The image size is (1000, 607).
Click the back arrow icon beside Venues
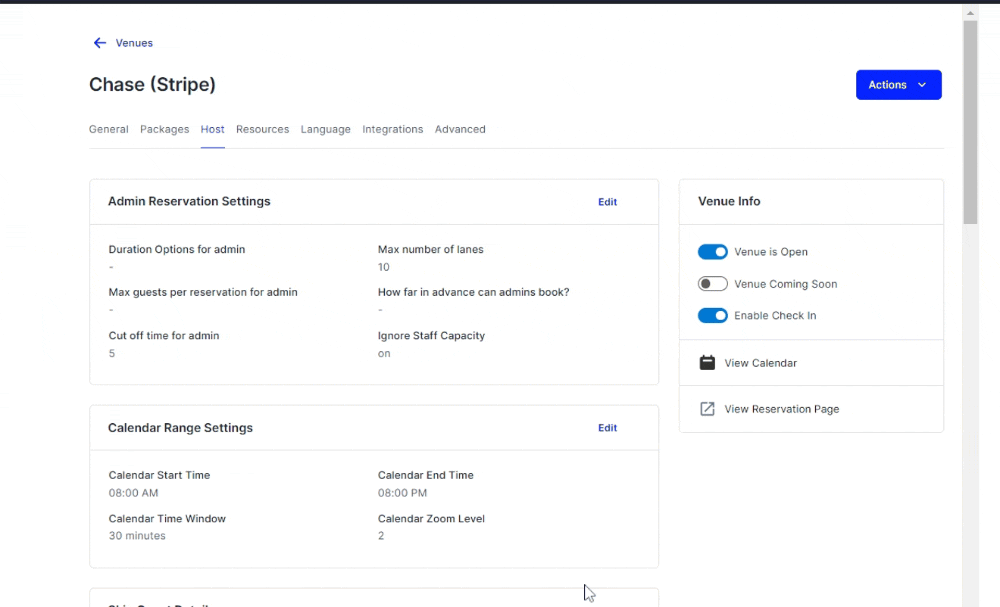coord(99,43)
